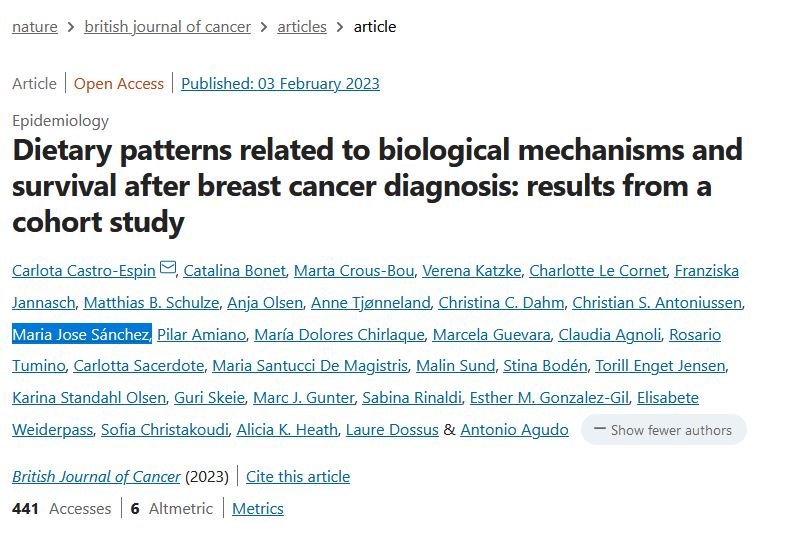Open the nature breadcrumb link

click(x=34, y=27)
